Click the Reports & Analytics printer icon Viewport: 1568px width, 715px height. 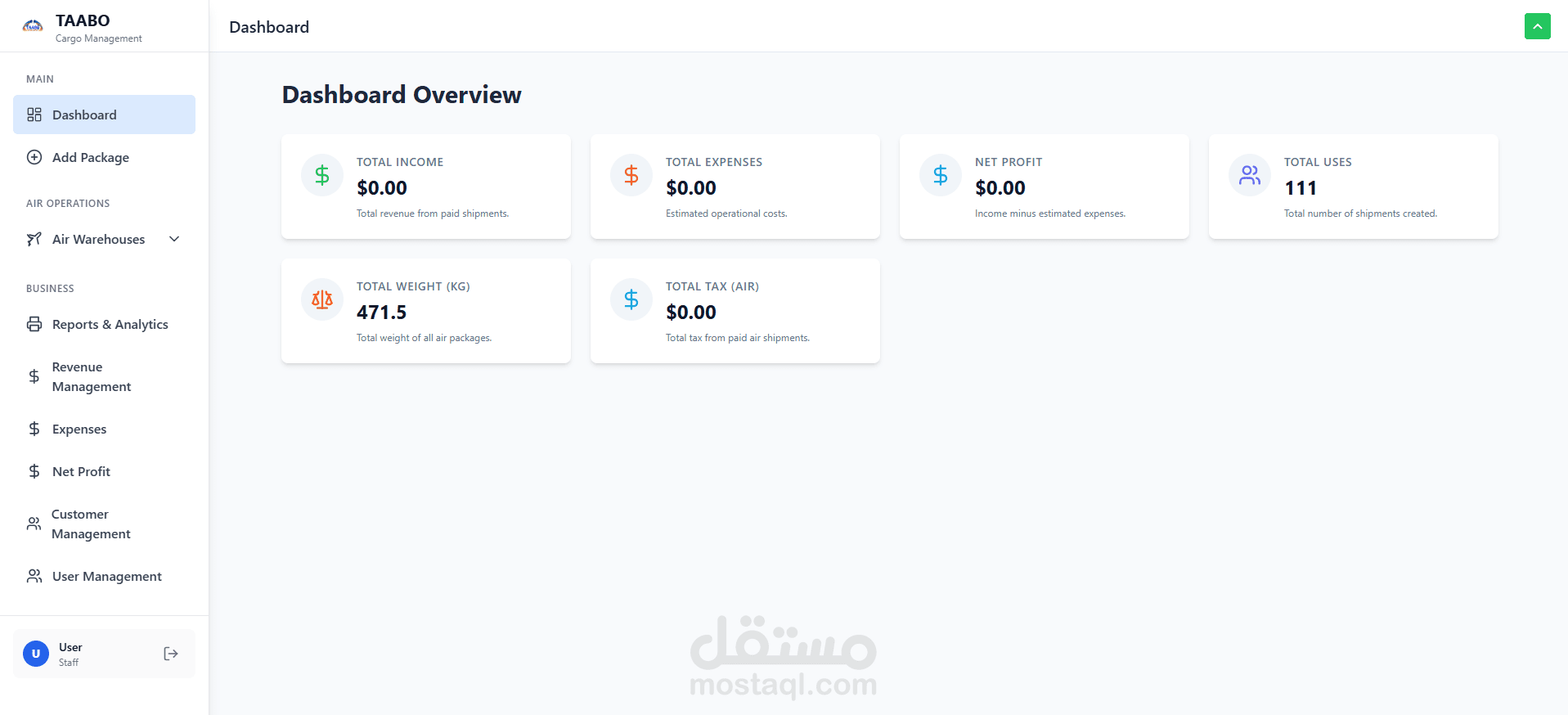coord(34,324)
